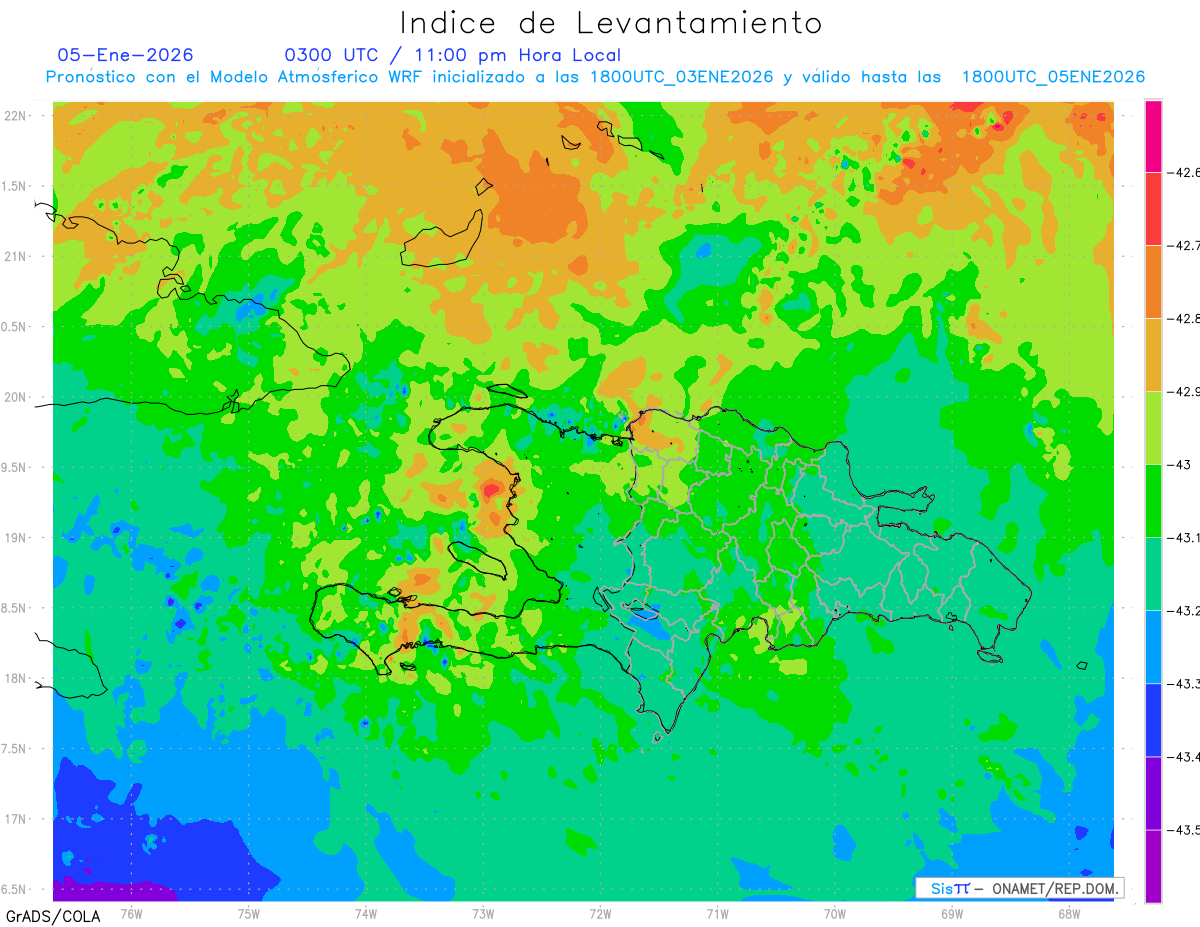
Task: Select the teal-green color bar segment
Action: click(x=1153, y=574)
